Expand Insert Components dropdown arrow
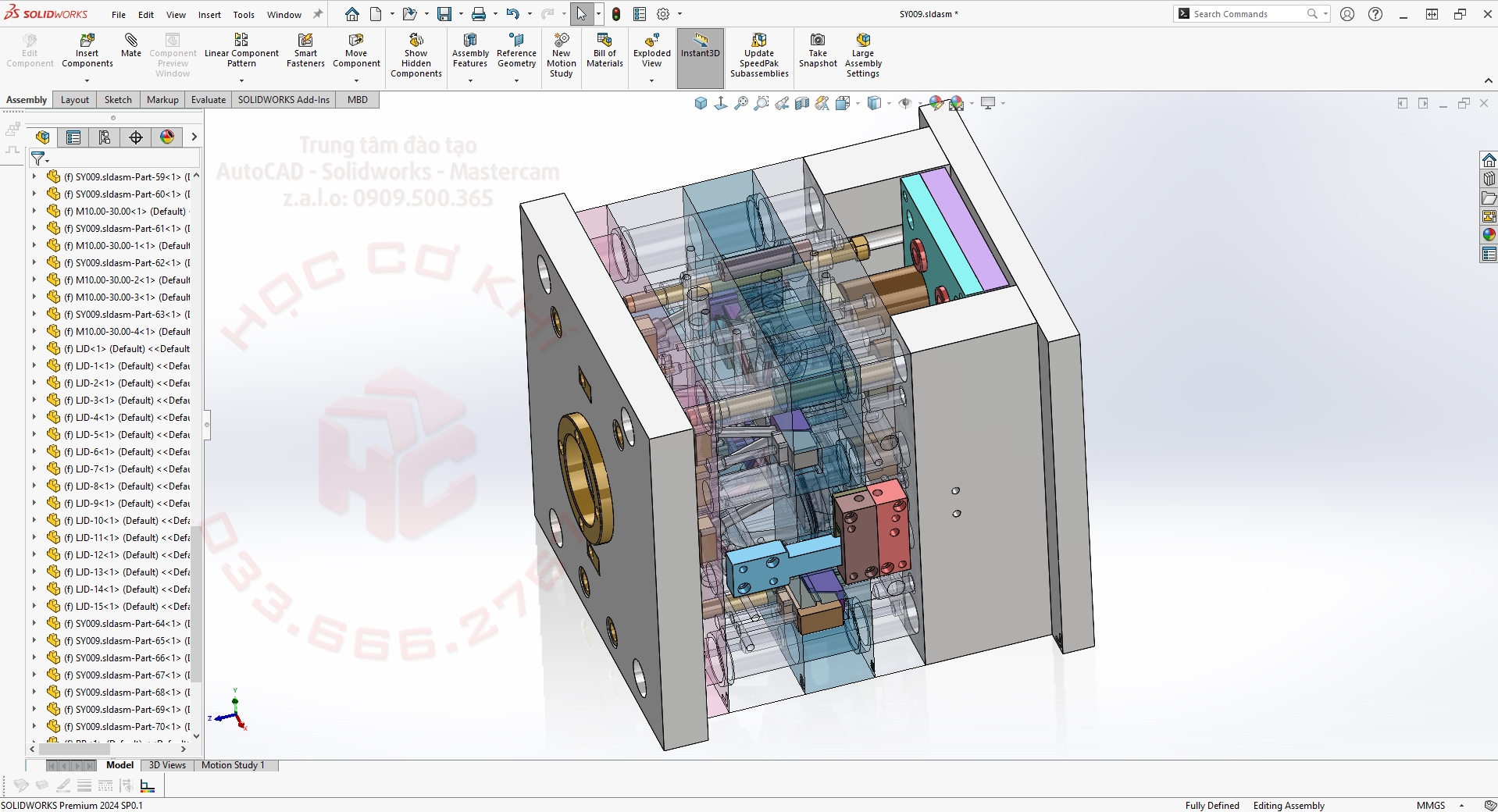The image size is (1498, 812). coord(87,80)
